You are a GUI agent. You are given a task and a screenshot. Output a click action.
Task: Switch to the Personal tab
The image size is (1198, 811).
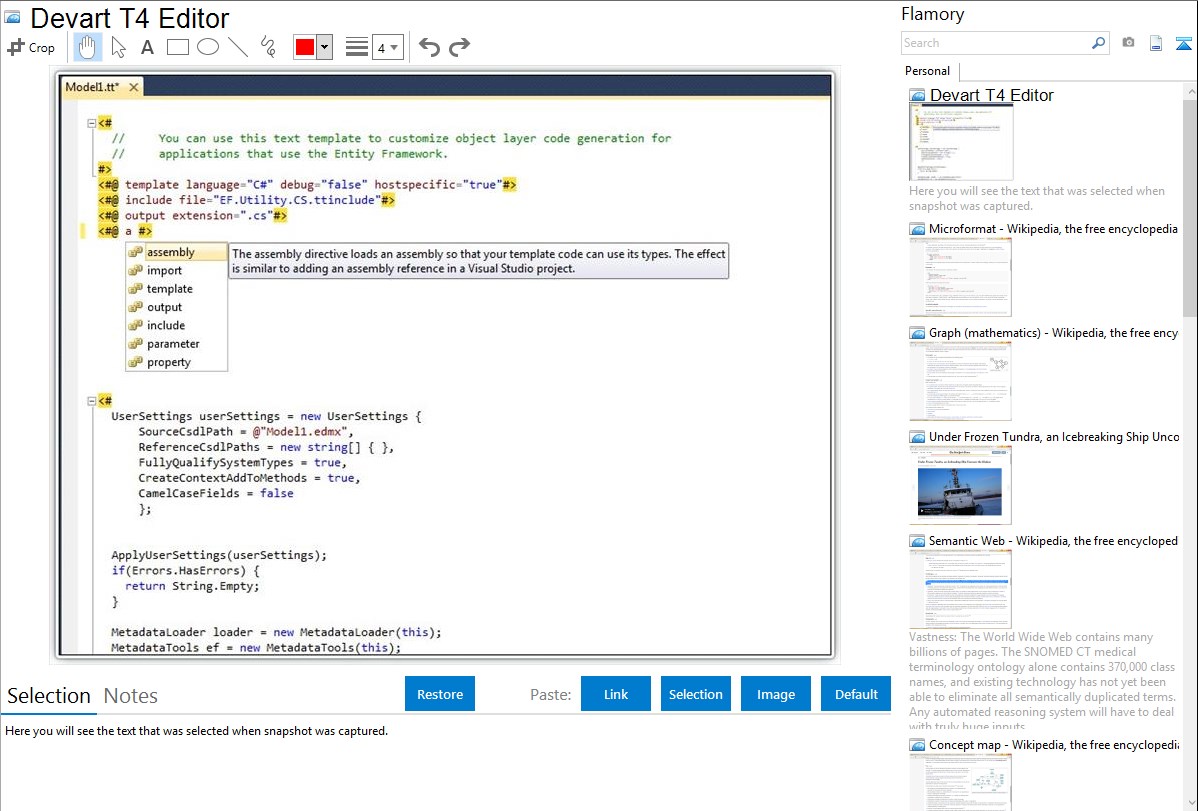928,71
